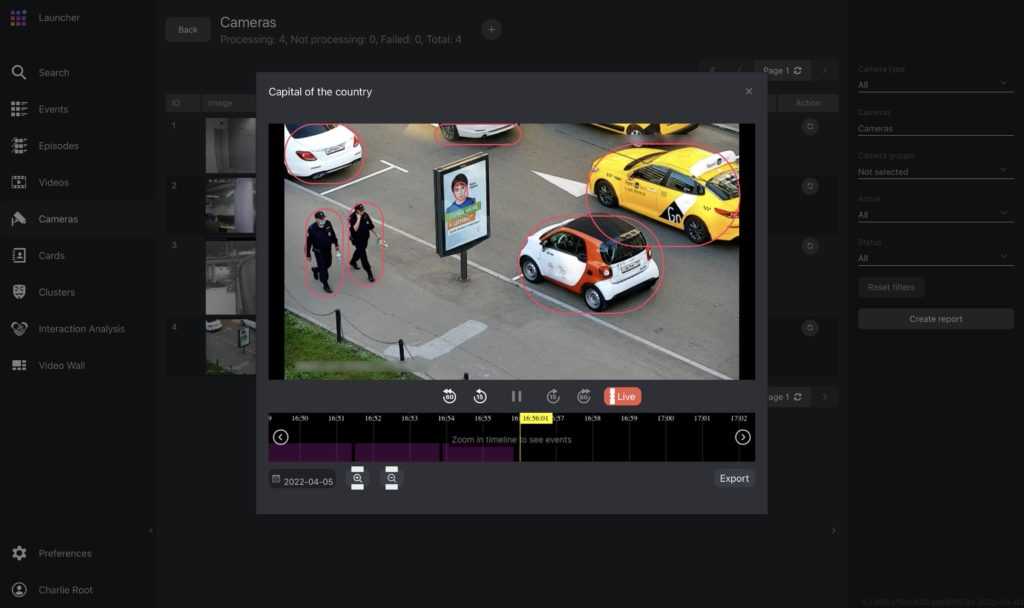
Task: Zoom in on the timeline
Action: tap(358, 479)
